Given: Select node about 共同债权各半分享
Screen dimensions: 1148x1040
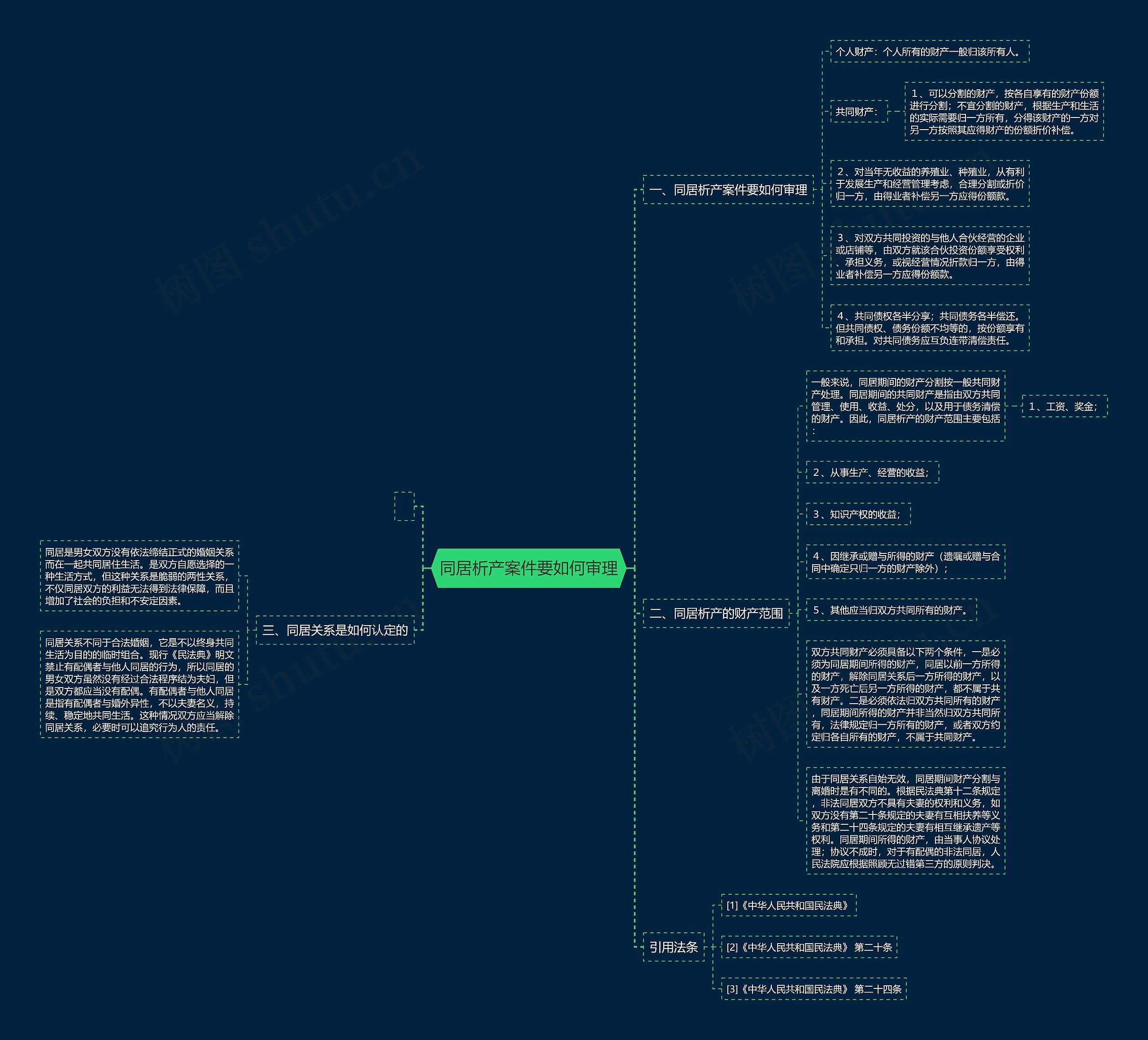Looking at the screenshot, I should point(929,328).
